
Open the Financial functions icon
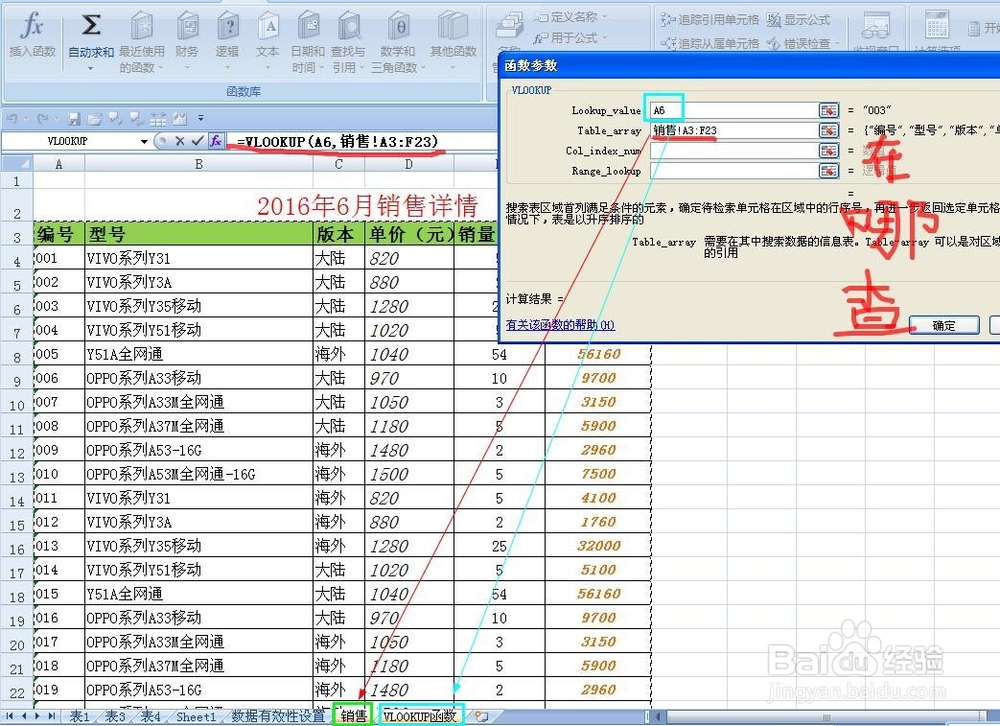pyautogui.click(x=186, y=27)
